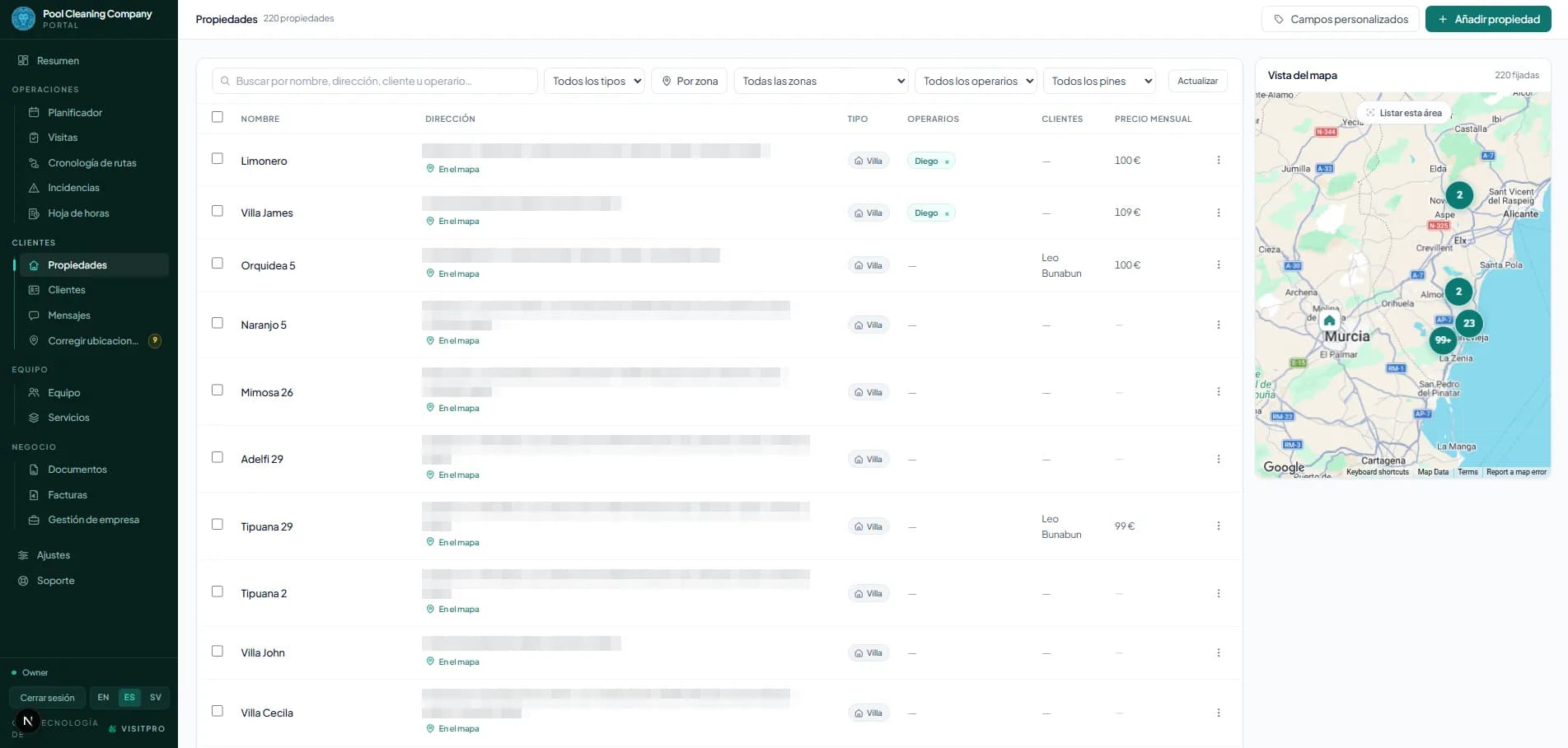Check the Villa James row checkbox

(218, 211)
